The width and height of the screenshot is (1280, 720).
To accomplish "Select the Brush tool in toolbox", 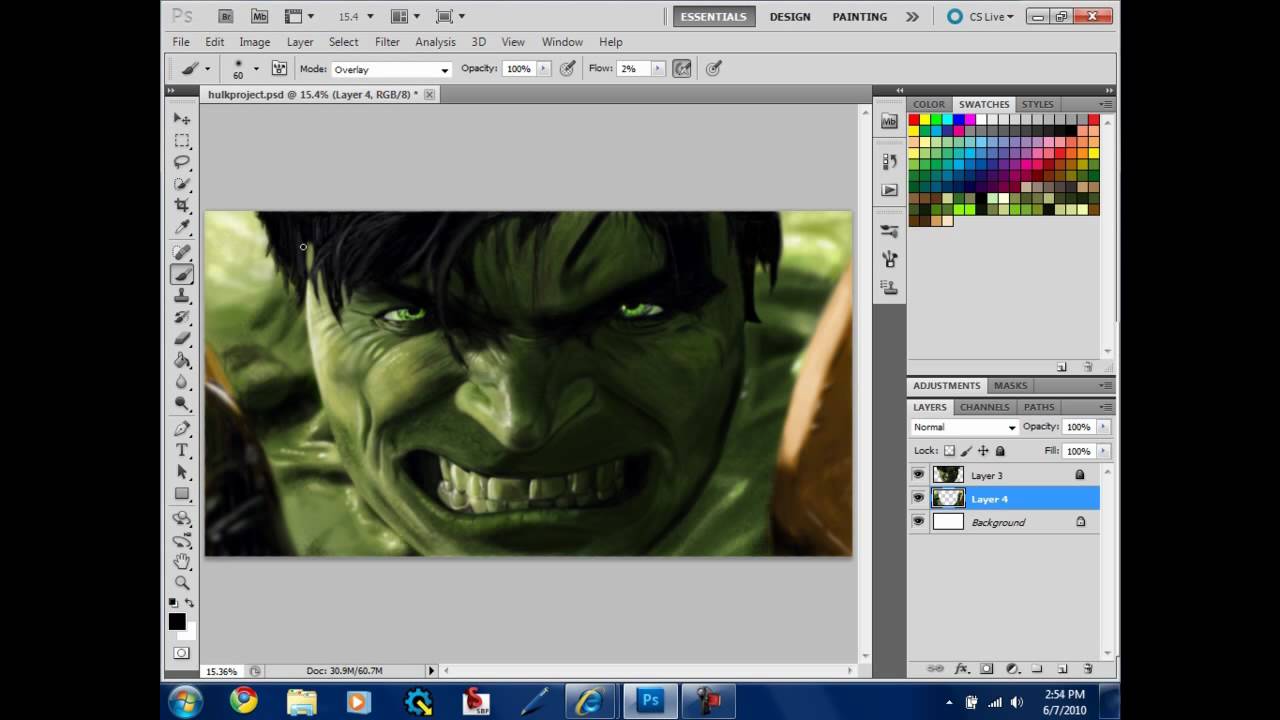I will pyautogui.click(x=182, y=274).
